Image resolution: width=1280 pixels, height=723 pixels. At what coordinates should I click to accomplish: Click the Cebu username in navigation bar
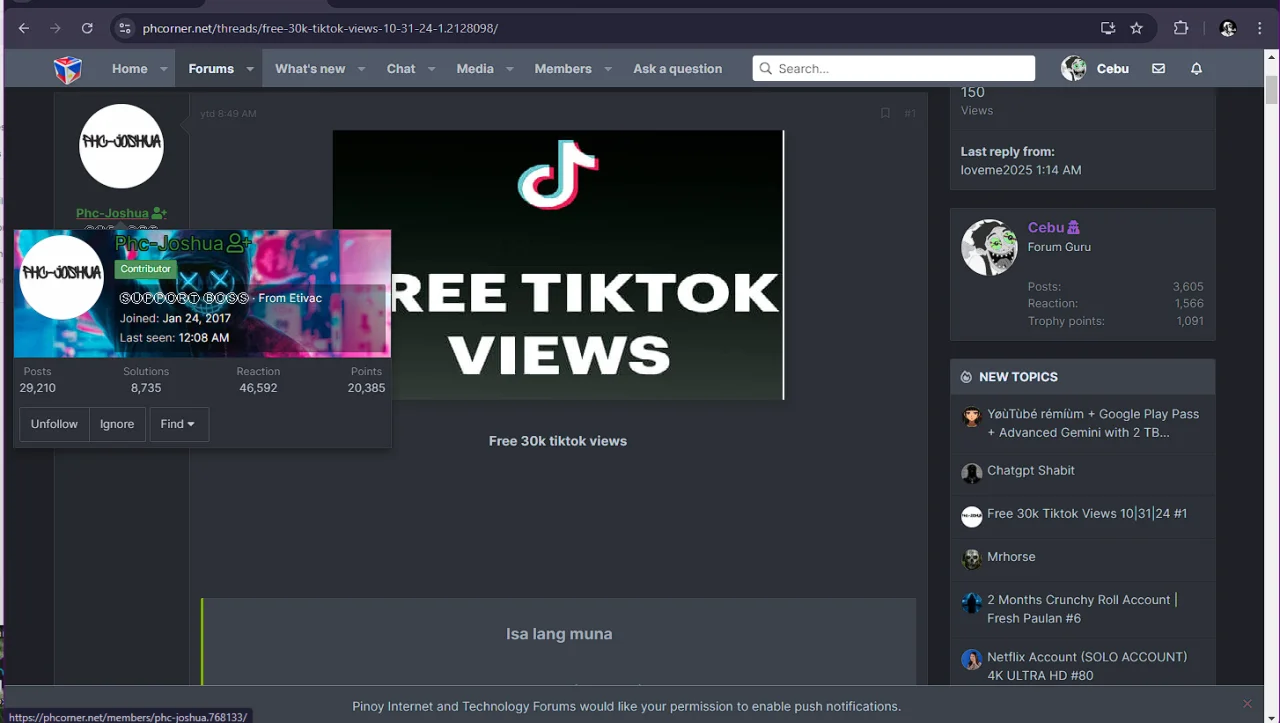point(1112,69)
